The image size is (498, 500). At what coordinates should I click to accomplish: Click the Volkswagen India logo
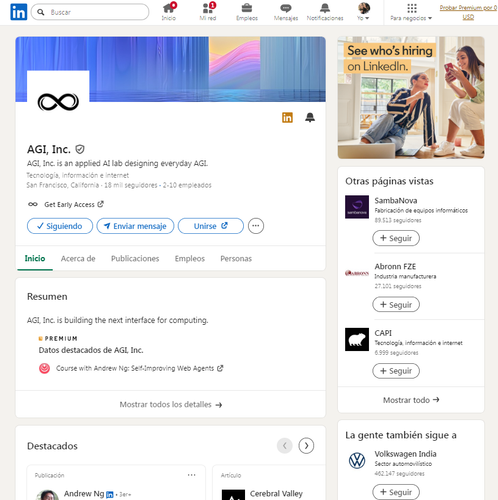pyautogui.click(x=357, y=461)
